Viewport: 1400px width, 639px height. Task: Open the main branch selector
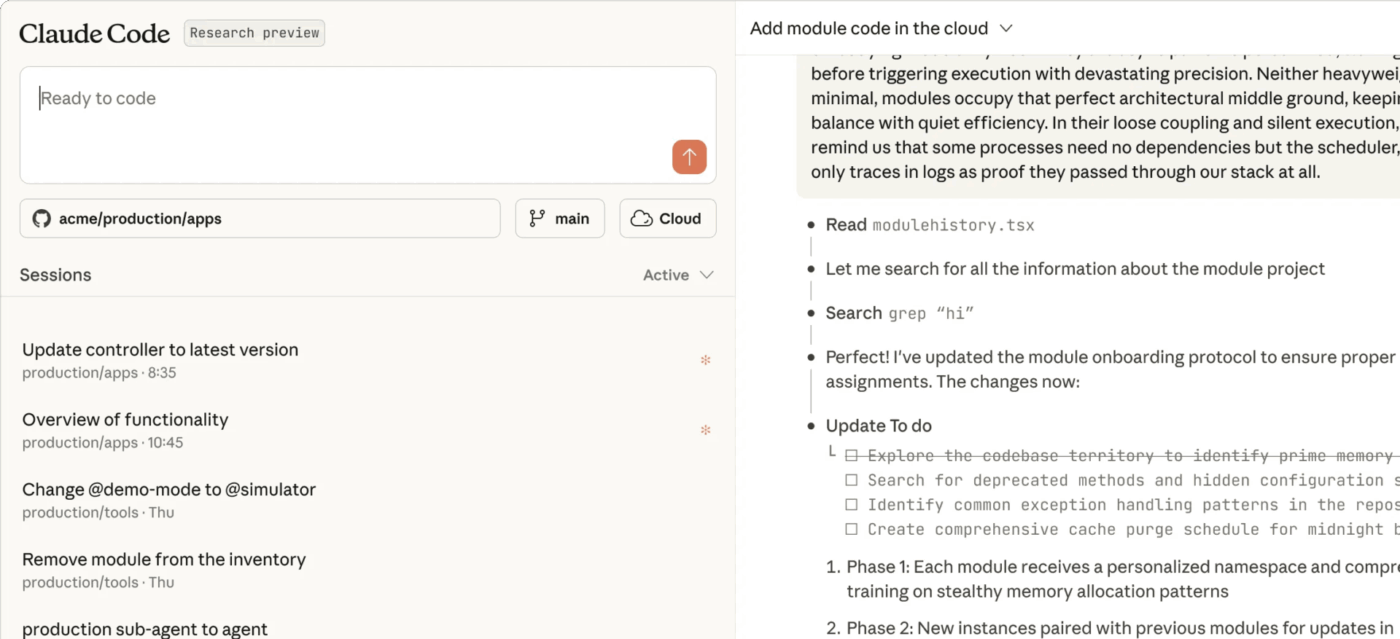click(559, 218)
